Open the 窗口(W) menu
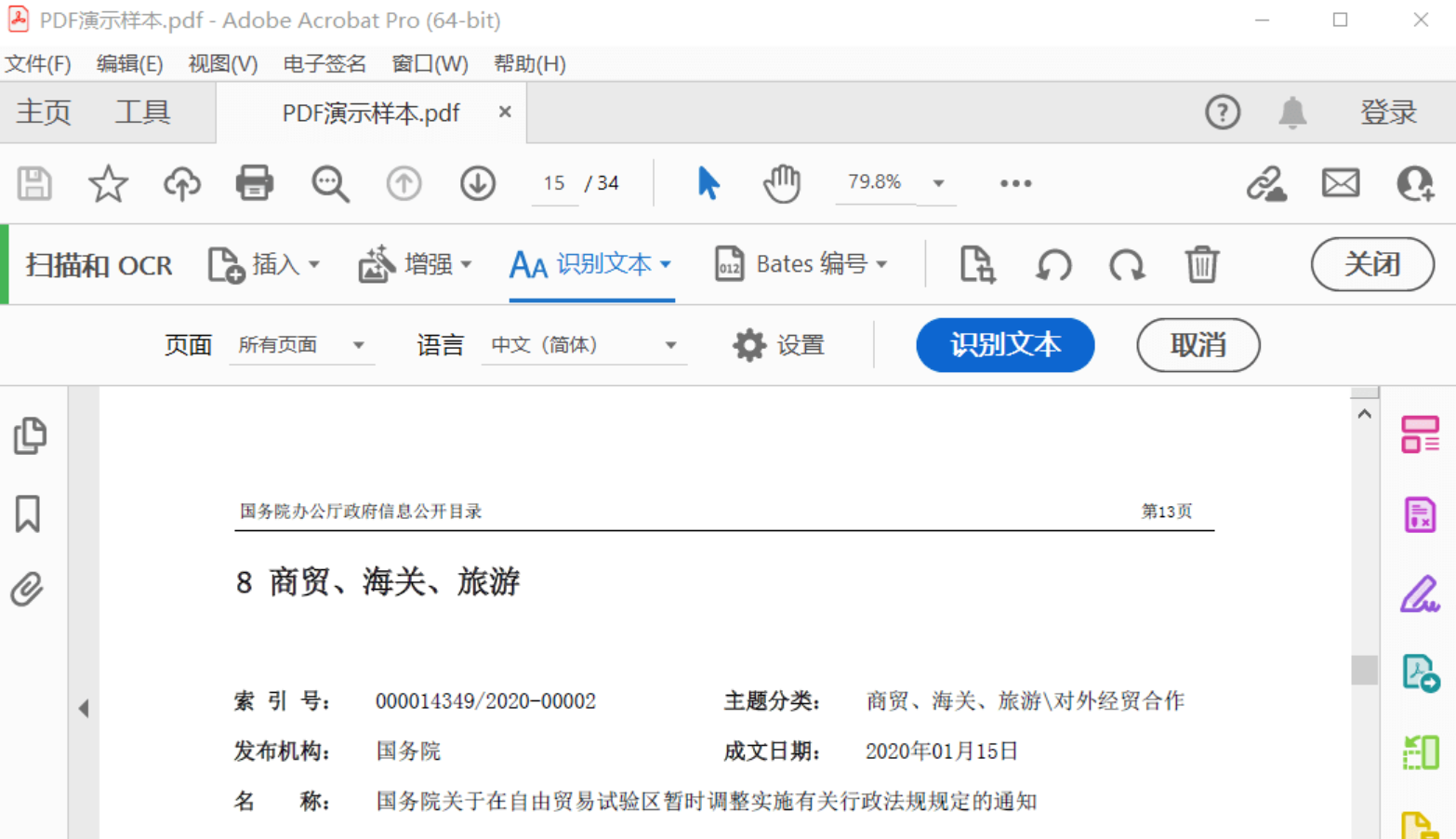 [430, 63]
